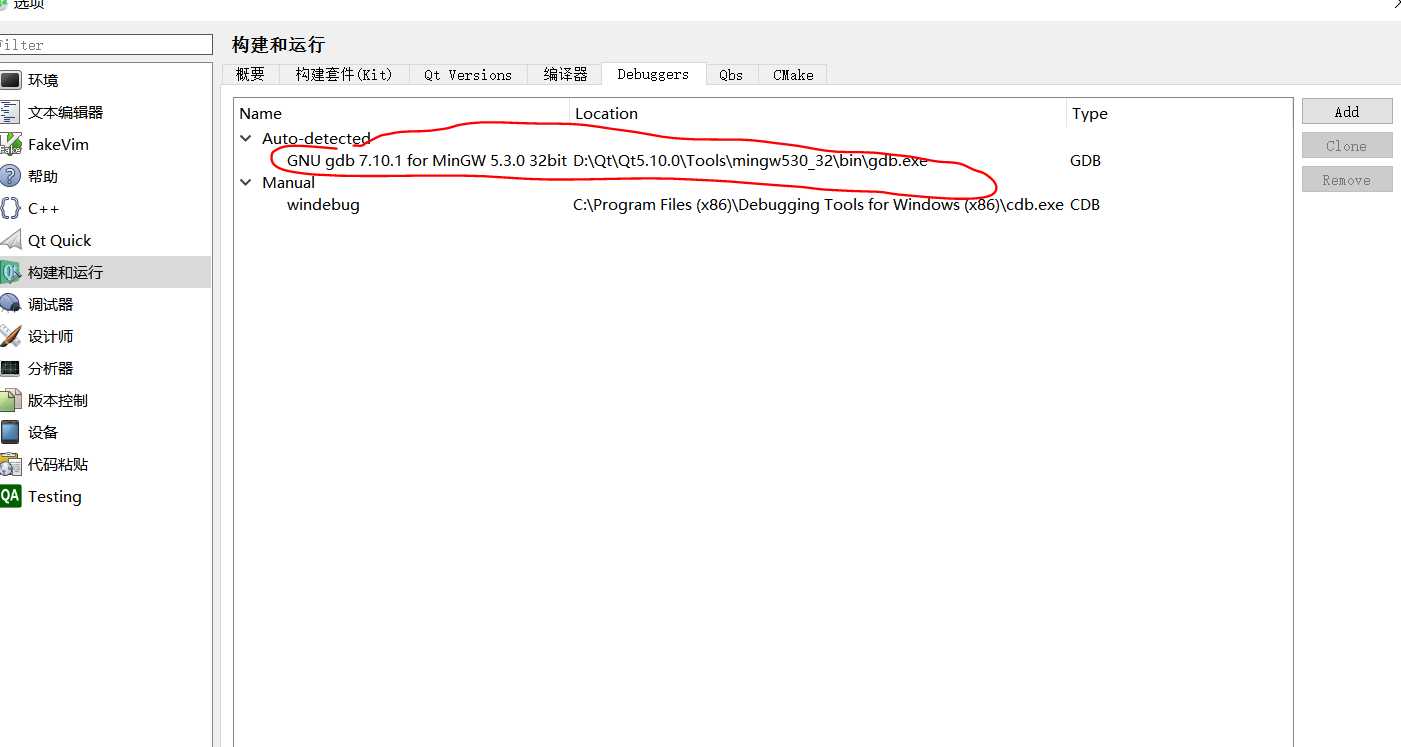Select the 版本控制 category icon
This screenshot has height=747, width=1401.
point(10,400)
